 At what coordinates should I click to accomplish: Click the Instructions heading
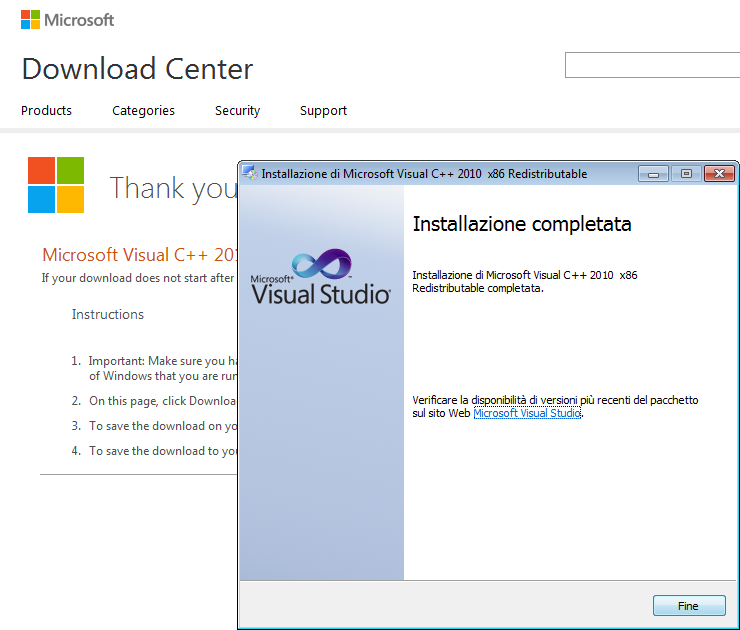108,314
